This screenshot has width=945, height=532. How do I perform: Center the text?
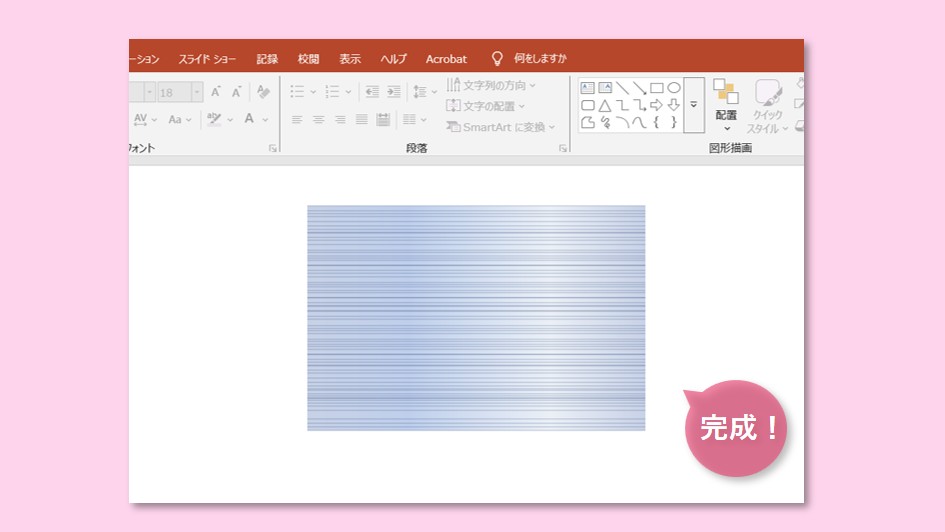point(318,119)
